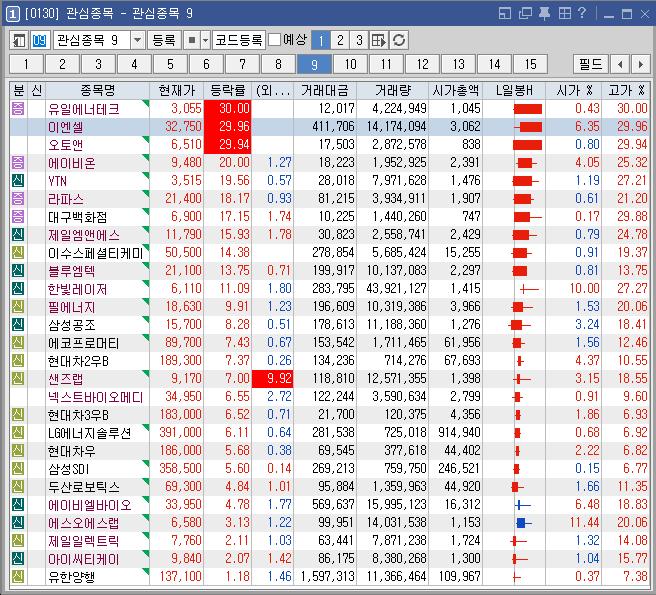Screen dimensions: 656x595
Task: Click the 신 badge in 필에너지 row
Action: click(18, 307)
